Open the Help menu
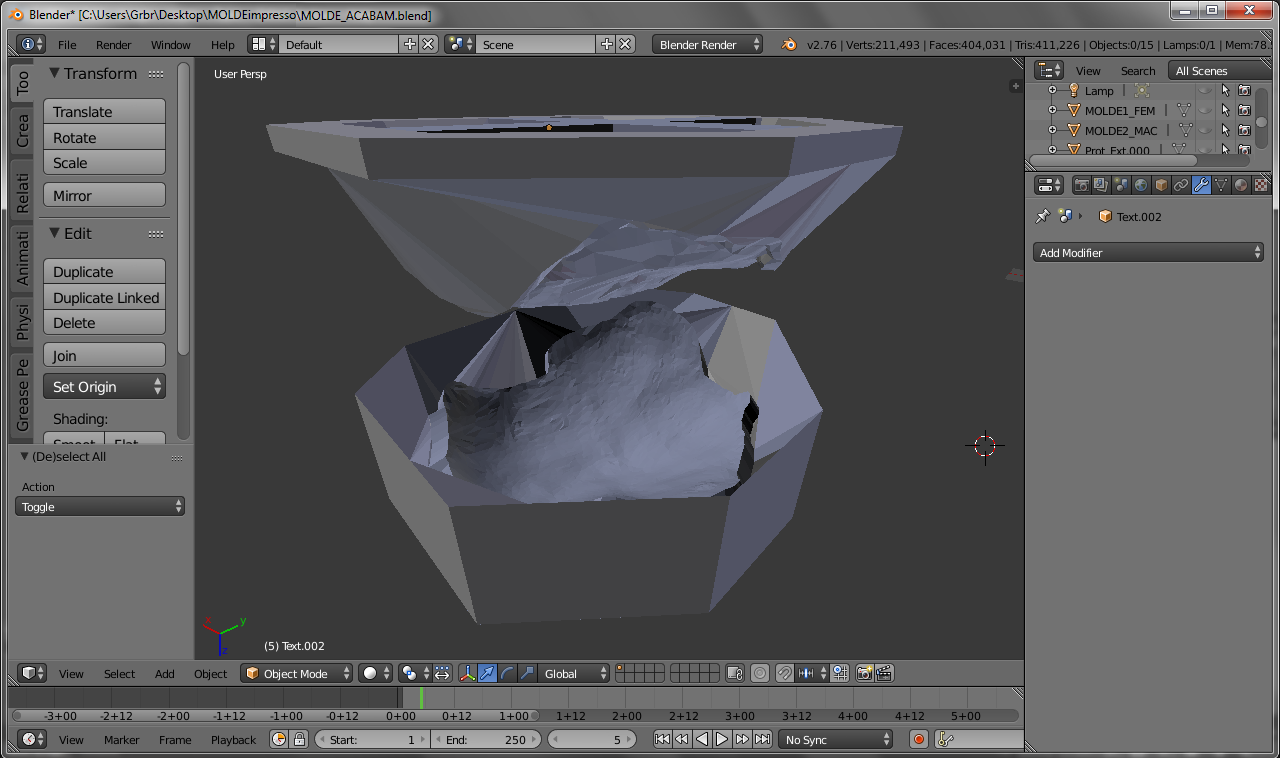The image size is (1280, 758). click(223, 45)
